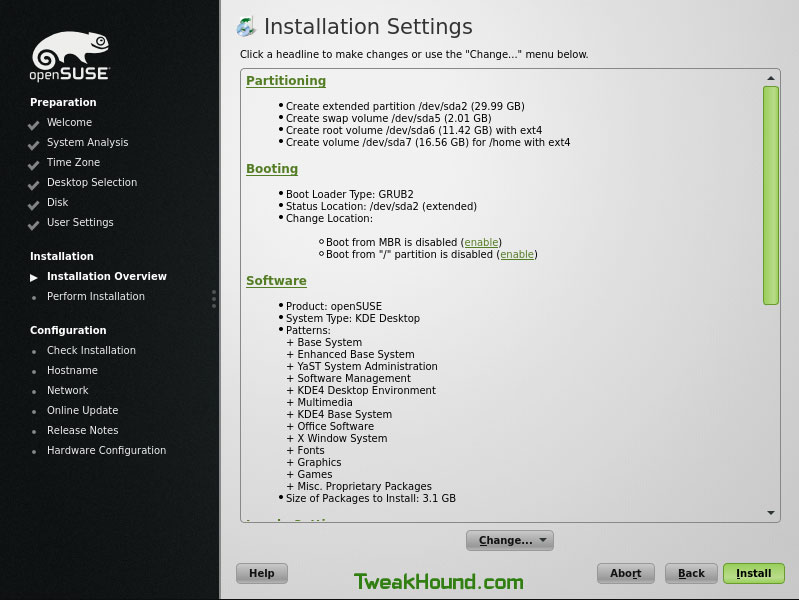Click "Status Location: /dev/sda2" line
This screenshot has width=799, height=600.
[381, 206]
